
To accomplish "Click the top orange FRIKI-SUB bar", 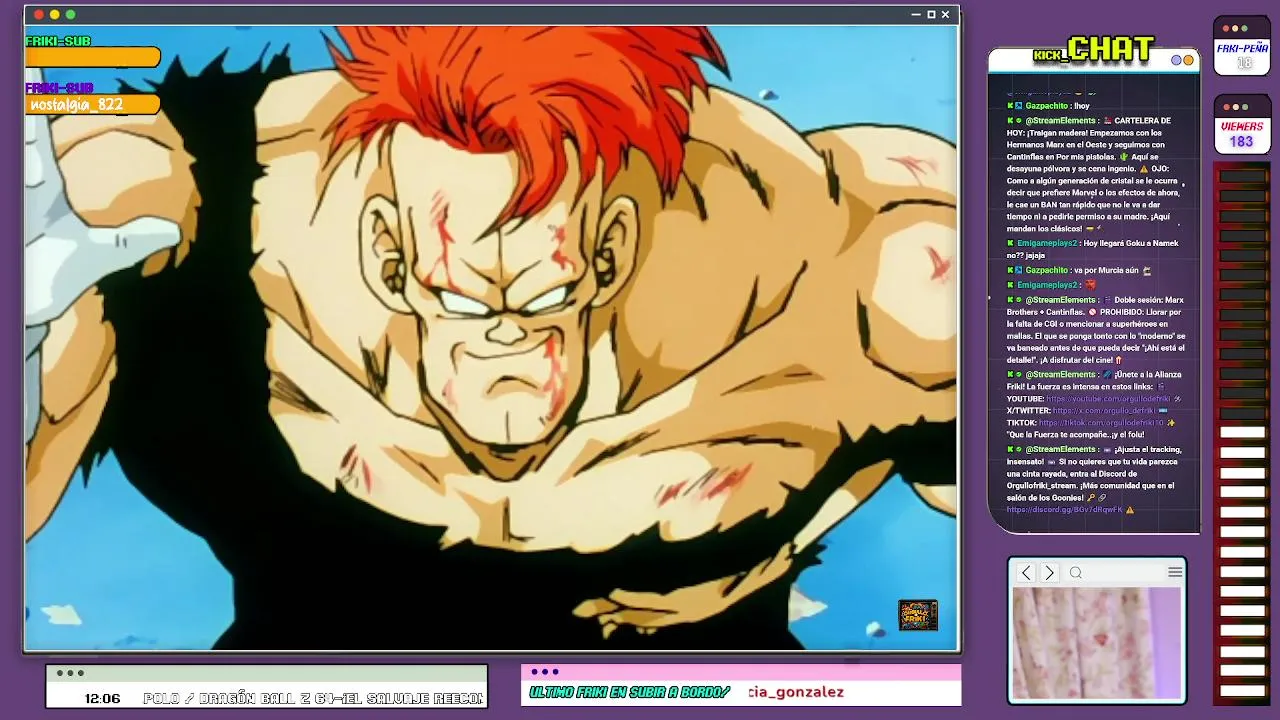I will coord(93,57).
